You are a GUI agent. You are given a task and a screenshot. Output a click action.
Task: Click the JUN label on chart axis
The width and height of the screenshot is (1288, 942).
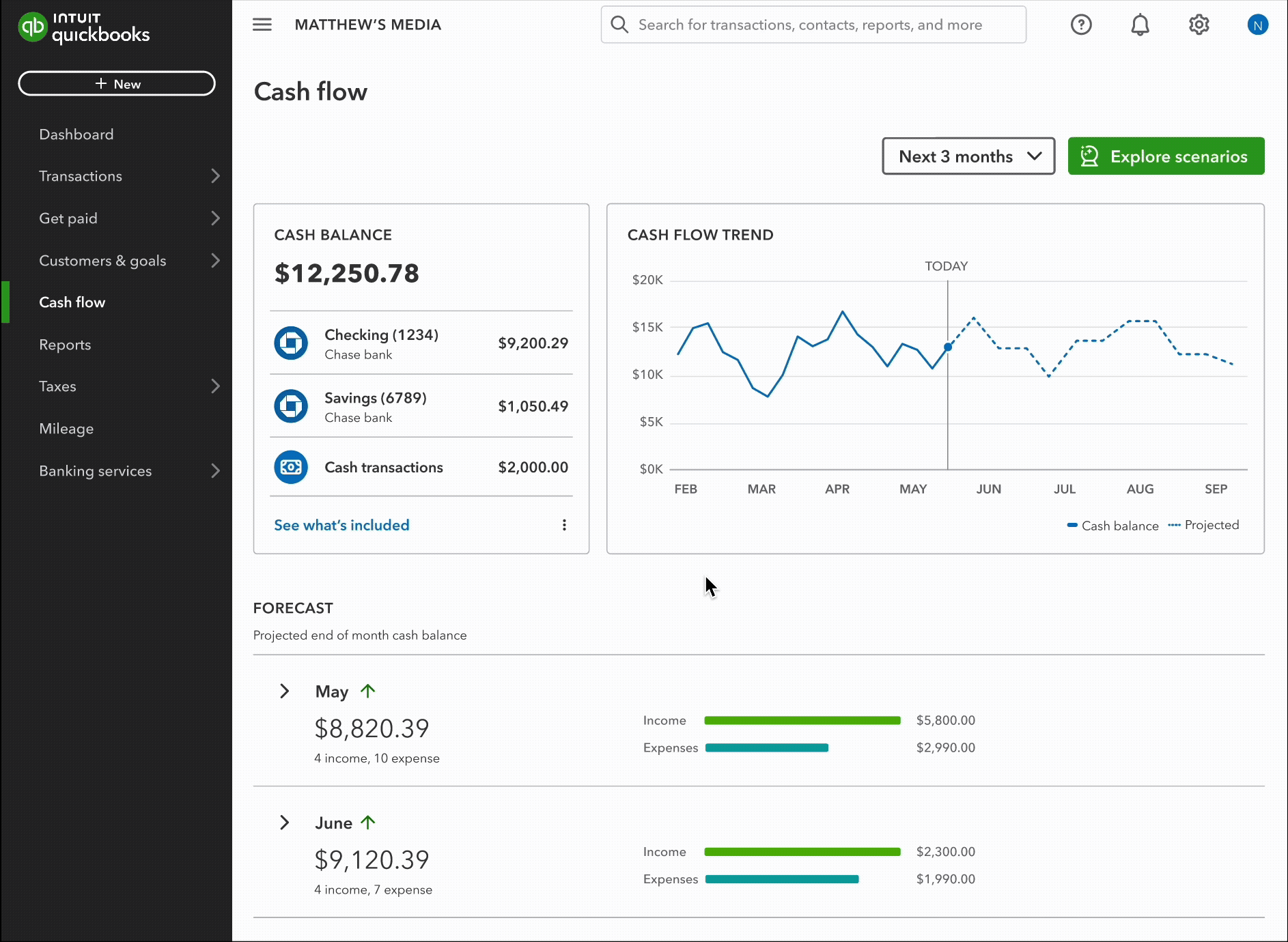point(989,489)
